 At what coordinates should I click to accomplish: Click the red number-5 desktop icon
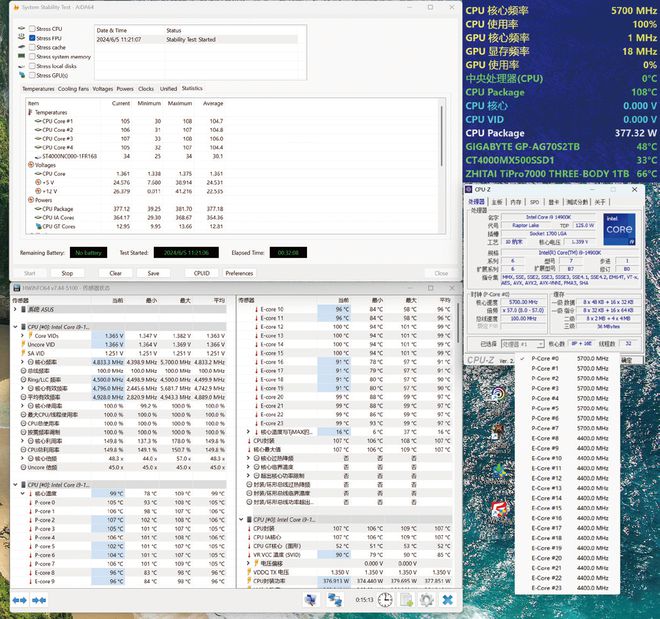[x=500, y=510]
